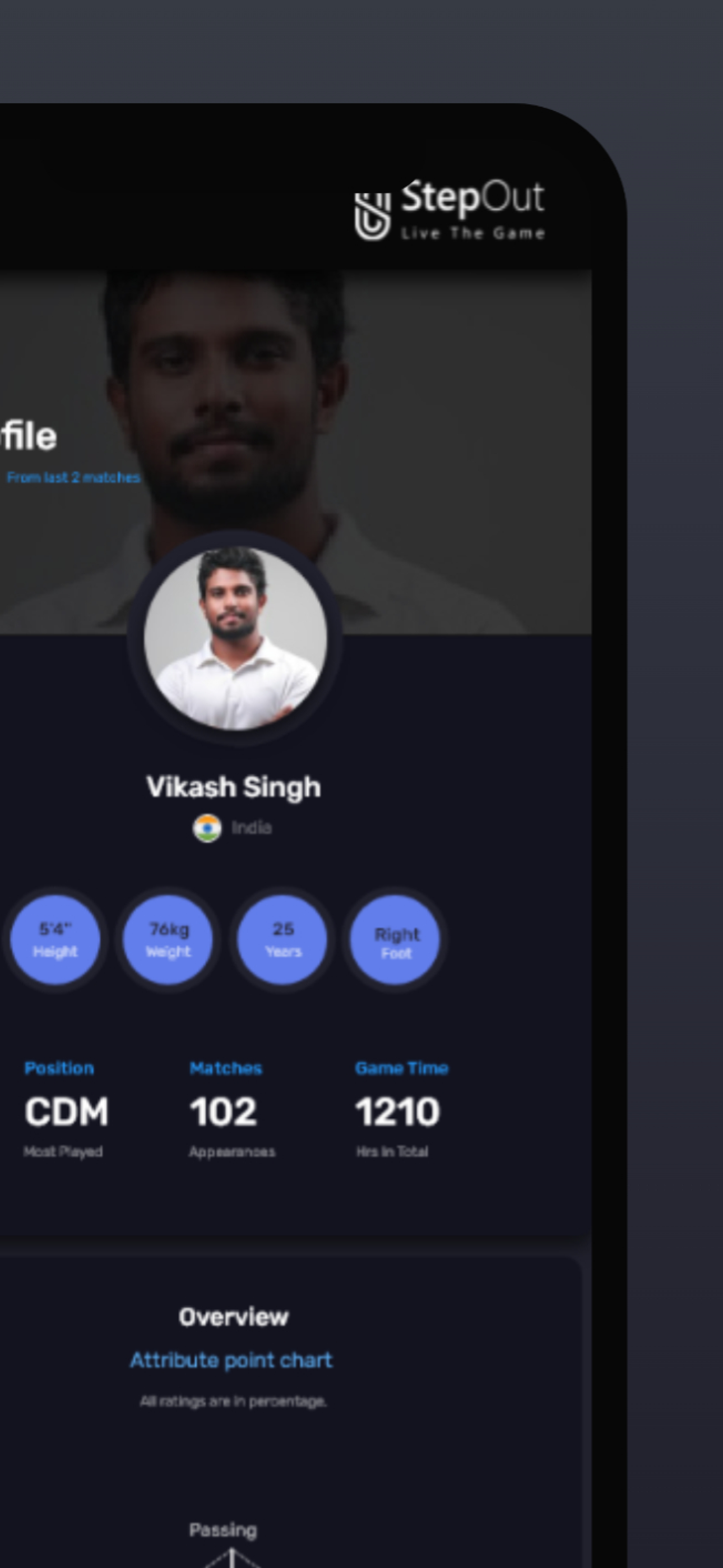
Task: Open the circular profile photo of Vikash Singh
Action: click(x=235, y=638)
